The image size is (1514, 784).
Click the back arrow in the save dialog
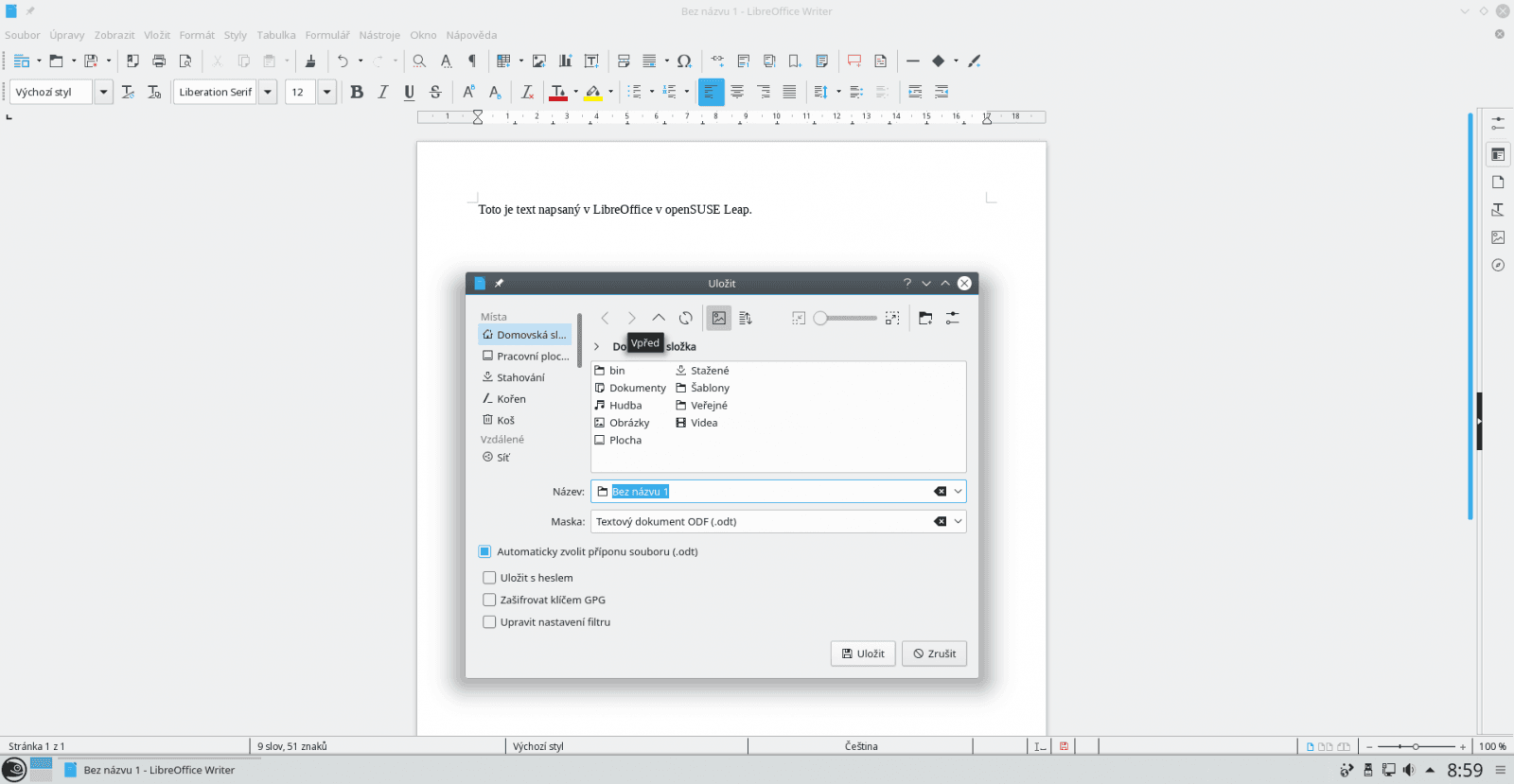tap(605, 318)
